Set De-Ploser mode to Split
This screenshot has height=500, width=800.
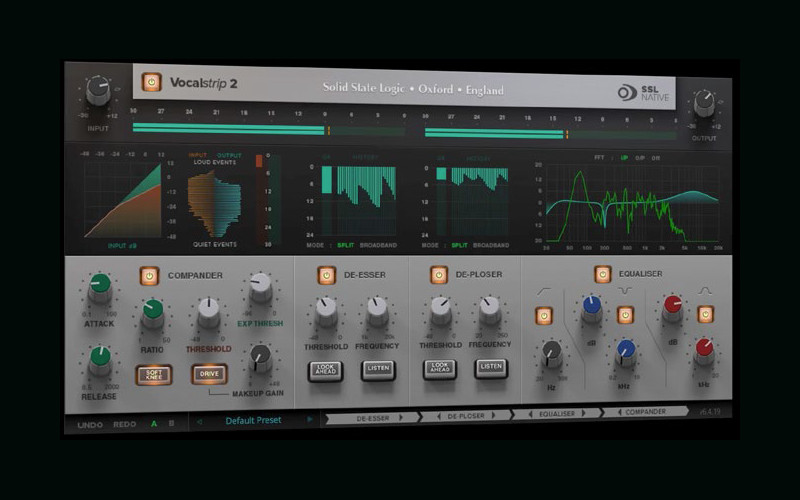459,245
